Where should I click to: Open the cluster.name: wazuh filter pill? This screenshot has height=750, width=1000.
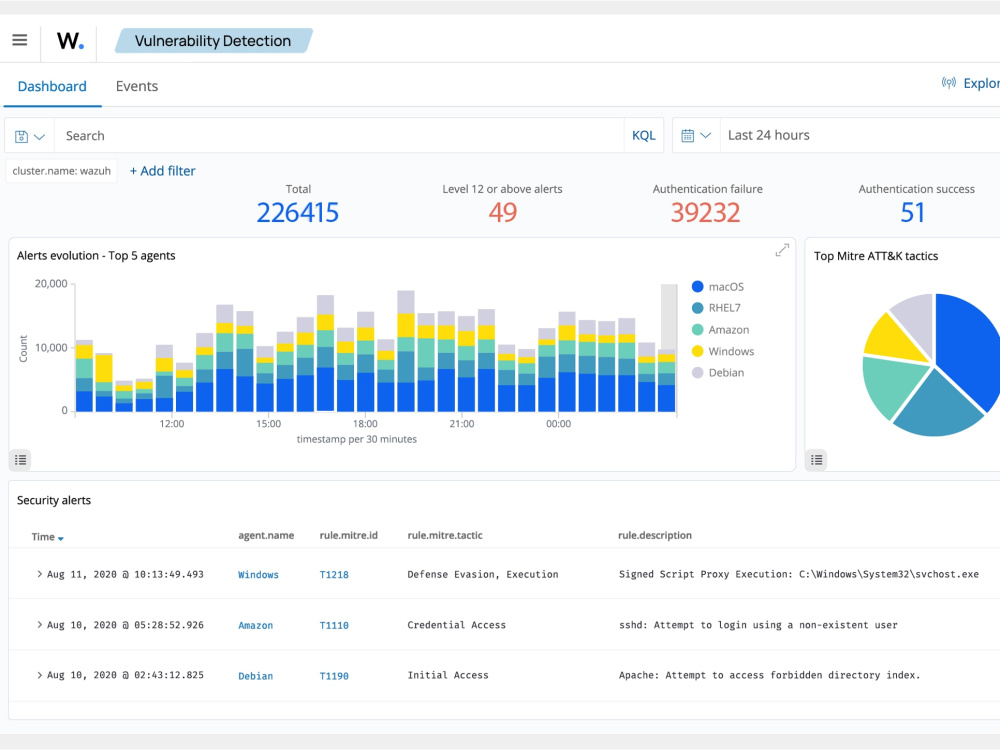[61, 171]
